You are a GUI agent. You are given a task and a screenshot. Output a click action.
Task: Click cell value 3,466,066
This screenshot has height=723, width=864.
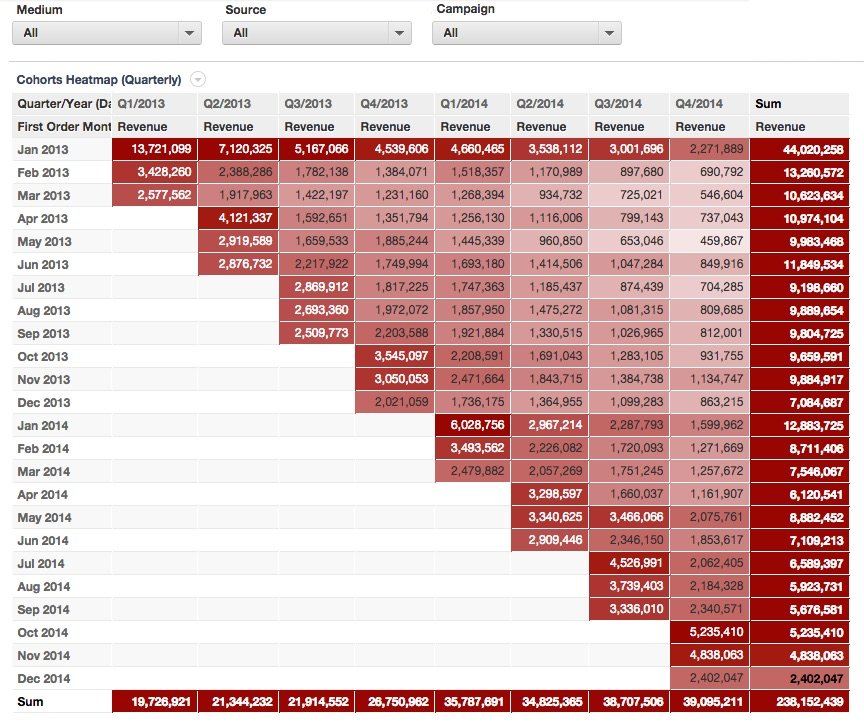pos(629,517)
